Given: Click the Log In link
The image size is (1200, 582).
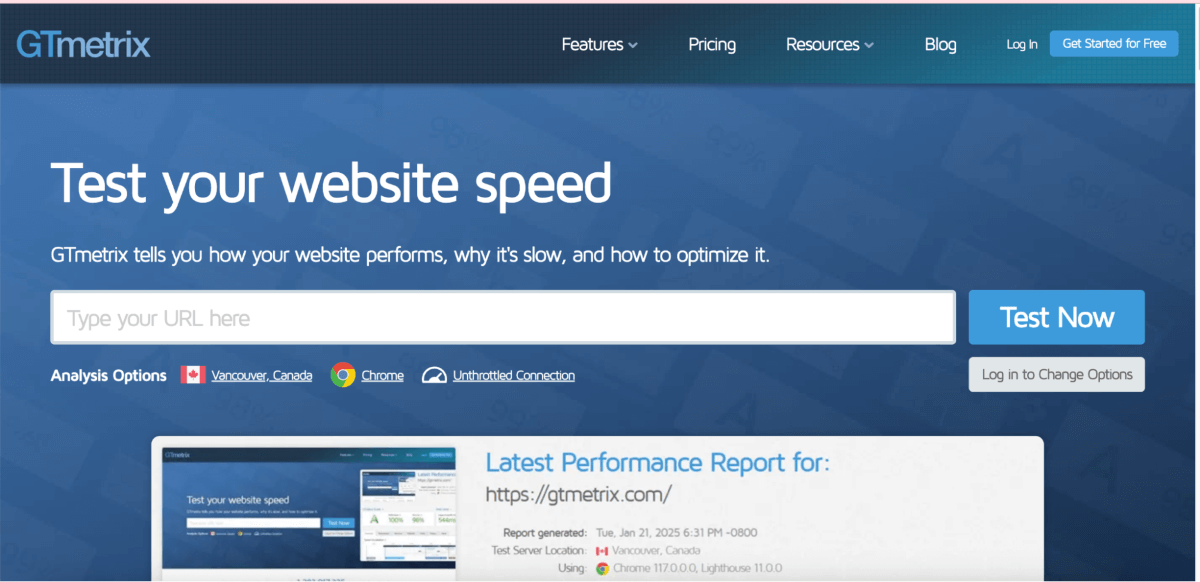Looking at the screenshot, I should click(x=1022, y=44).
